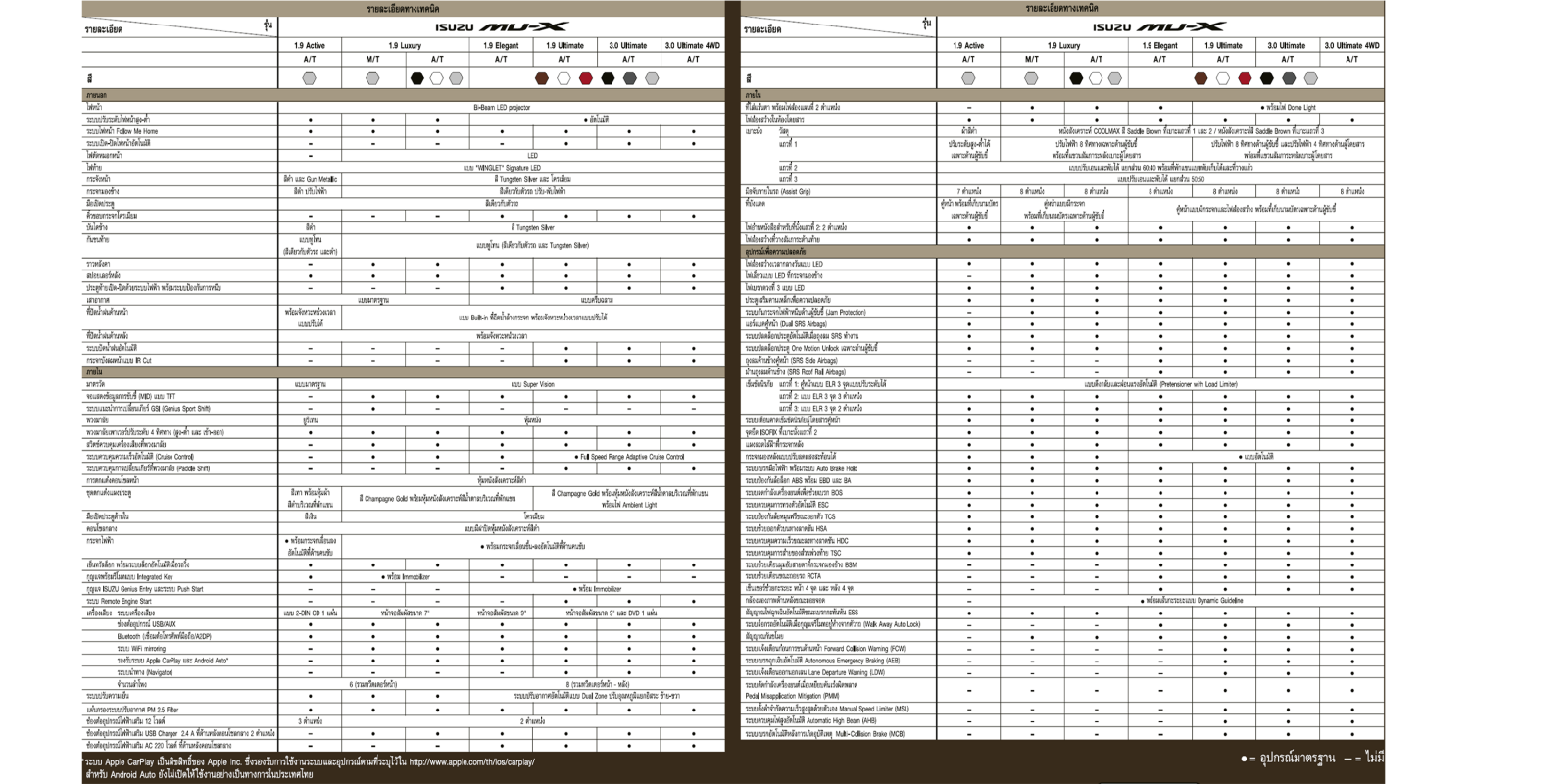Viewport: 1568px width, 784px height.
Task: Click the black hexagon under 1.9 Luxury A/T, left table
Action: pos(416,78)
